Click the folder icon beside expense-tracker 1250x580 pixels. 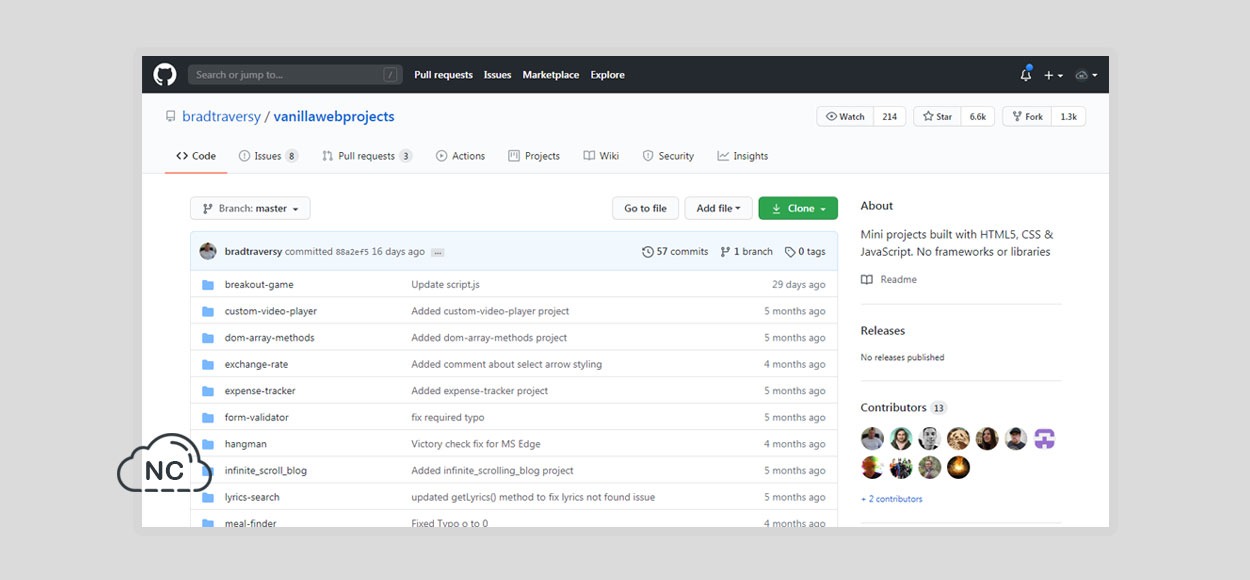[208, 391]
